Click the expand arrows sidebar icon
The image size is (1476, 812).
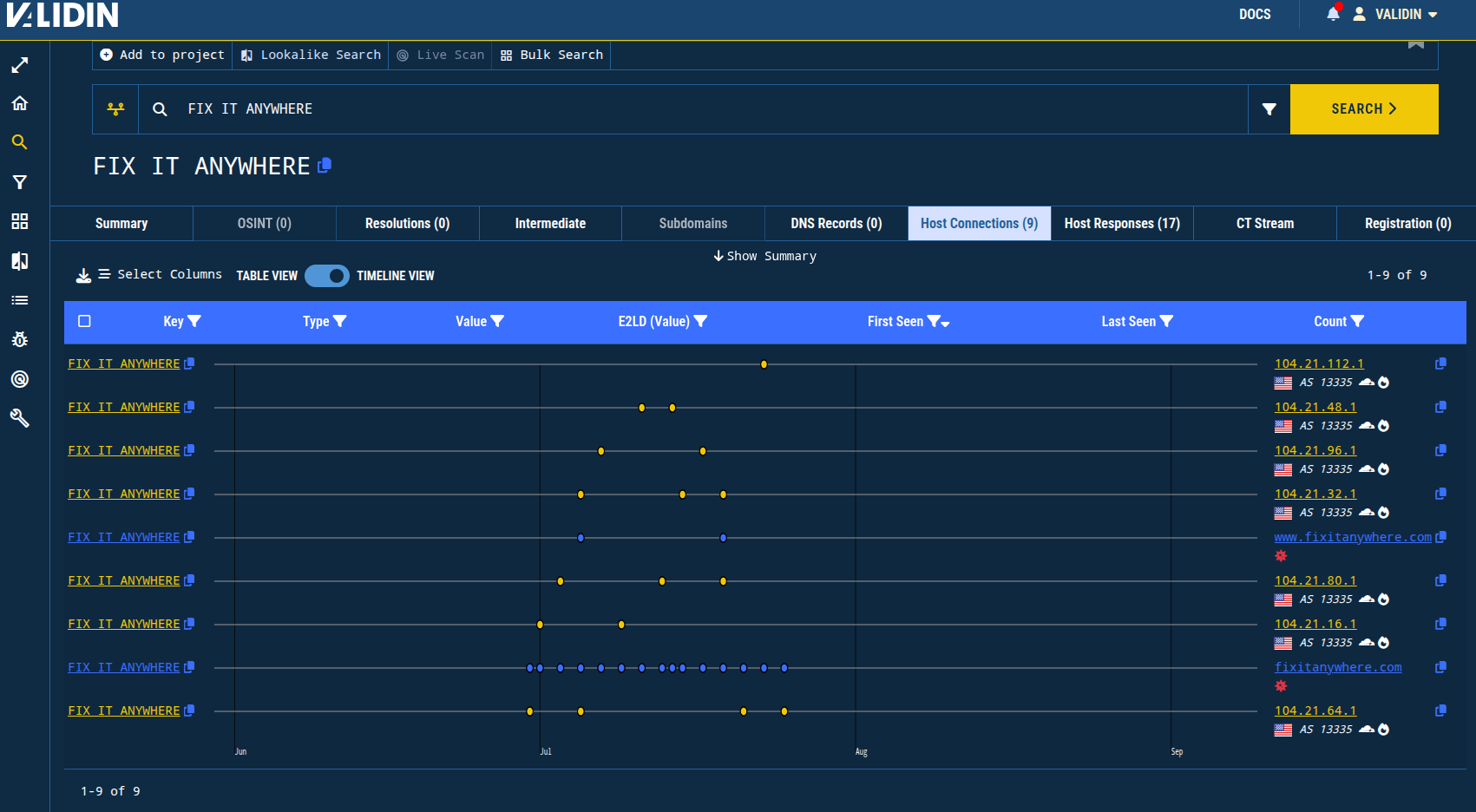coord(20,65)
